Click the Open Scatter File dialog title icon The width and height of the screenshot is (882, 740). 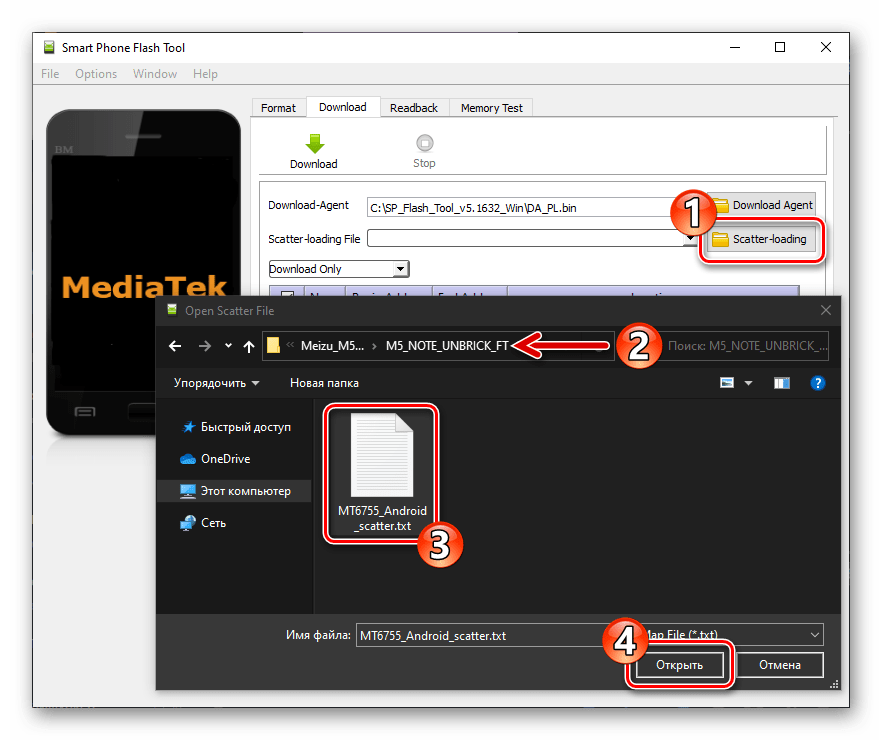(x=172, y=310)
